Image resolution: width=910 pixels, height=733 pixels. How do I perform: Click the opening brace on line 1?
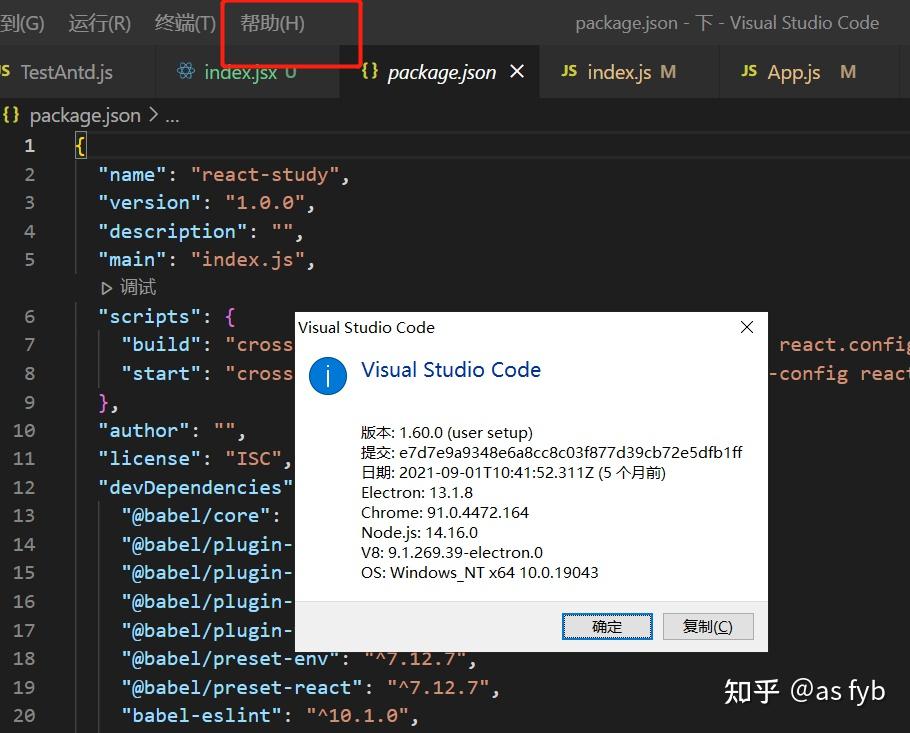tap(80, 146)
